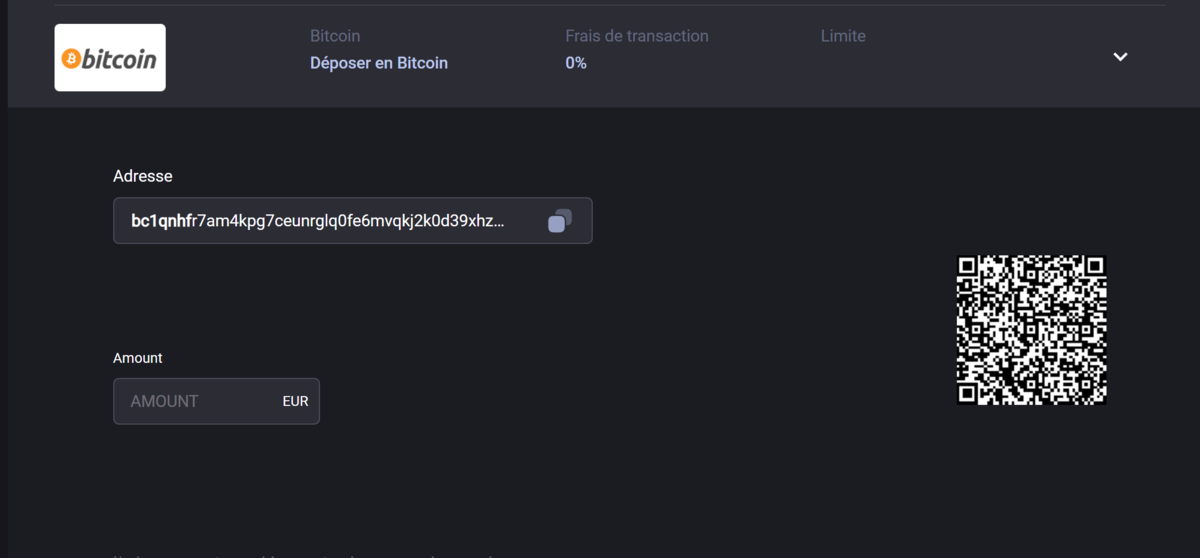Copy the Bitcoin deposit address
The image size is (1200, 558).
click(560, 221)
